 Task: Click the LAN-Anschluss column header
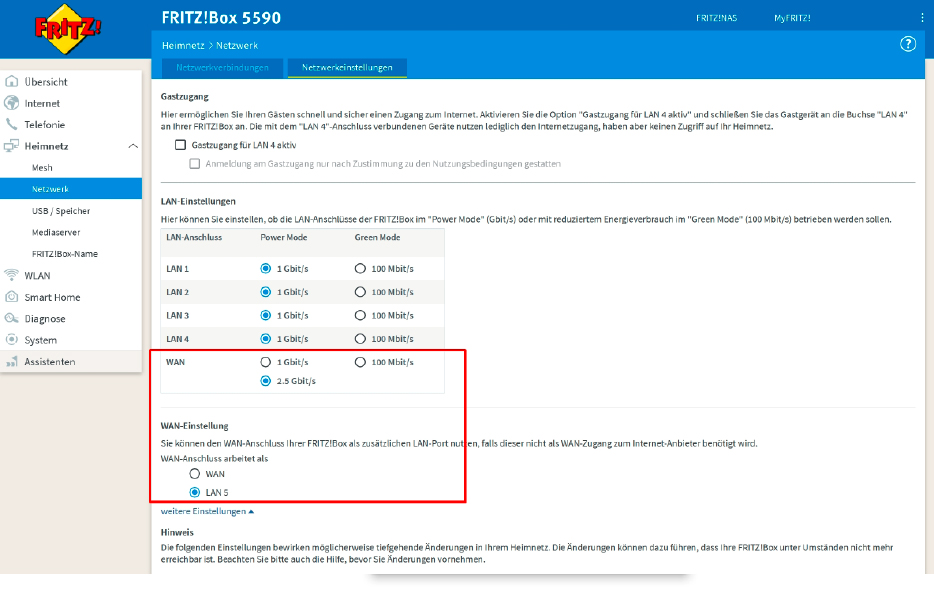(x=194, y=237)
